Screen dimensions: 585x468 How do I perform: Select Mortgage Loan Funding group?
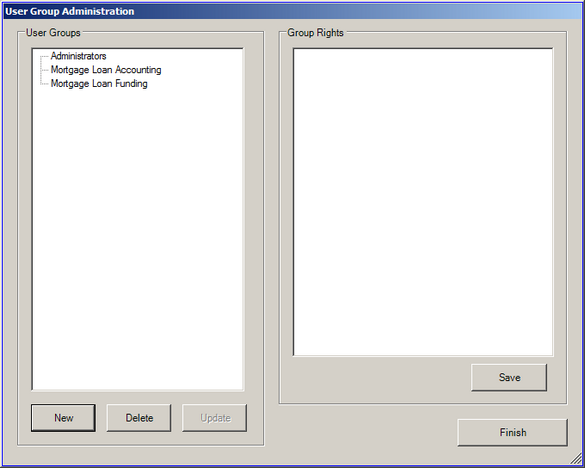coord(99,84)
